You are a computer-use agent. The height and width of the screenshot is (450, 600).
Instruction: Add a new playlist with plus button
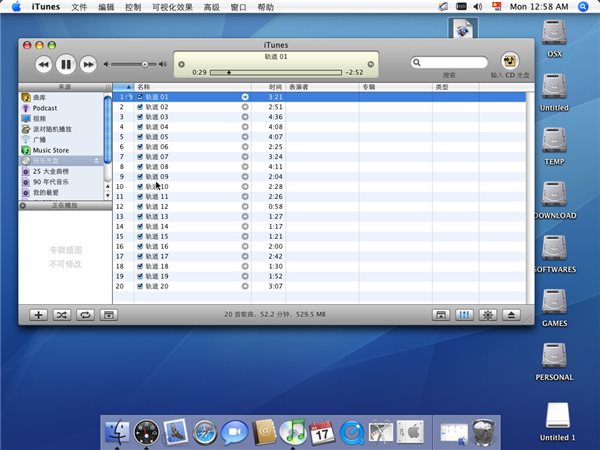point(38,314)
